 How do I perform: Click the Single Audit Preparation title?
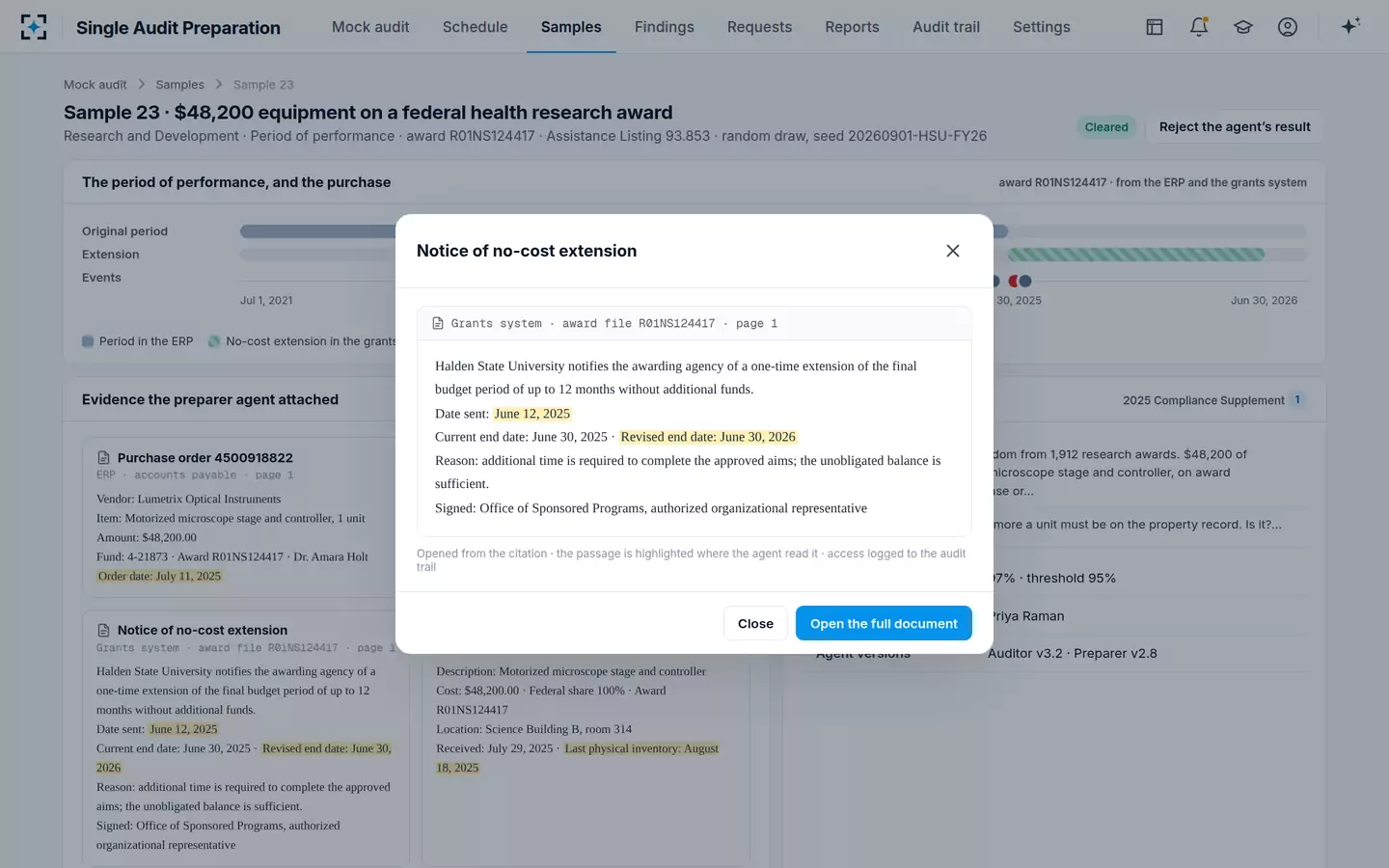178,28
